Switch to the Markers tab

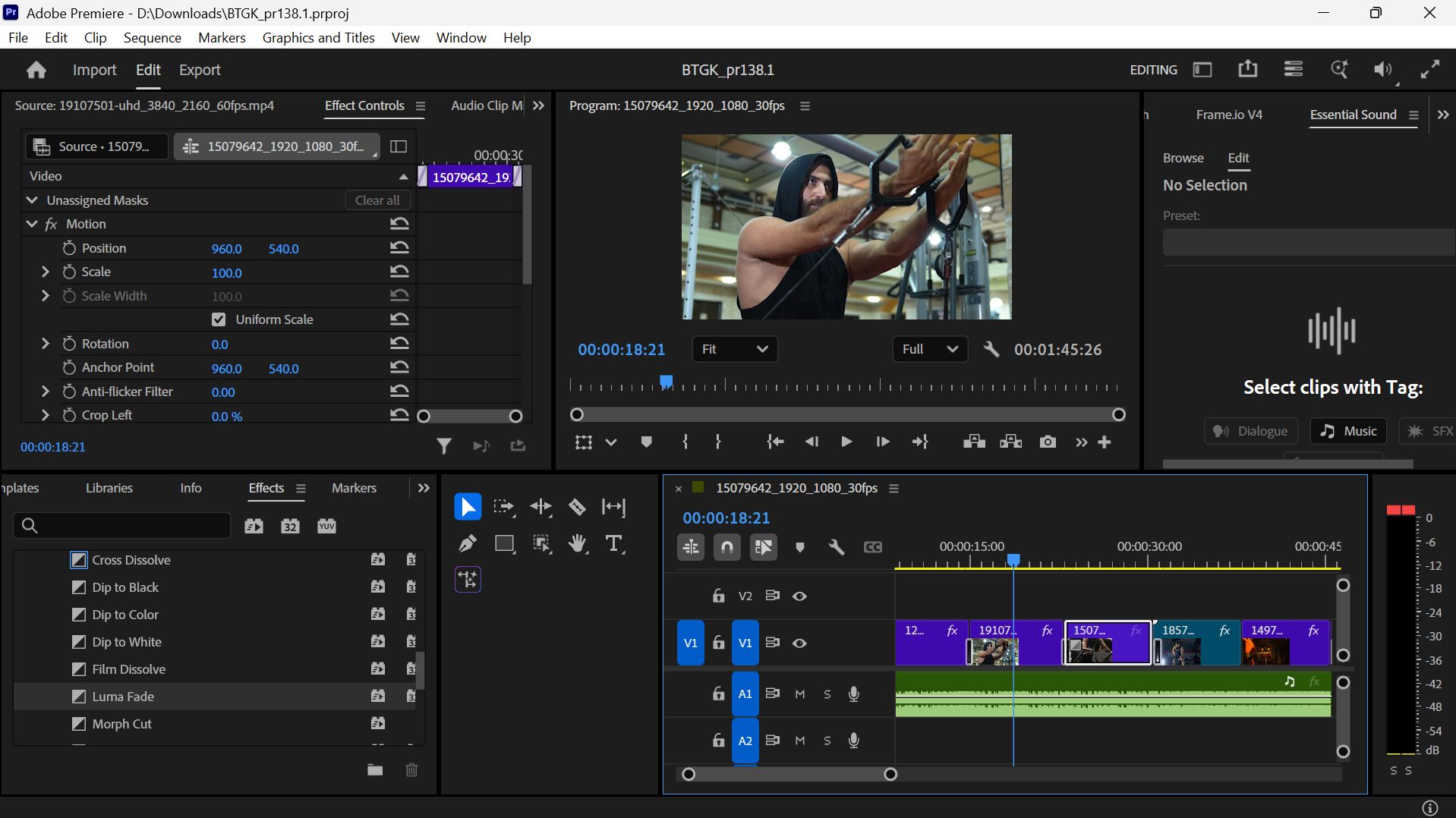(x=354, y=488)
